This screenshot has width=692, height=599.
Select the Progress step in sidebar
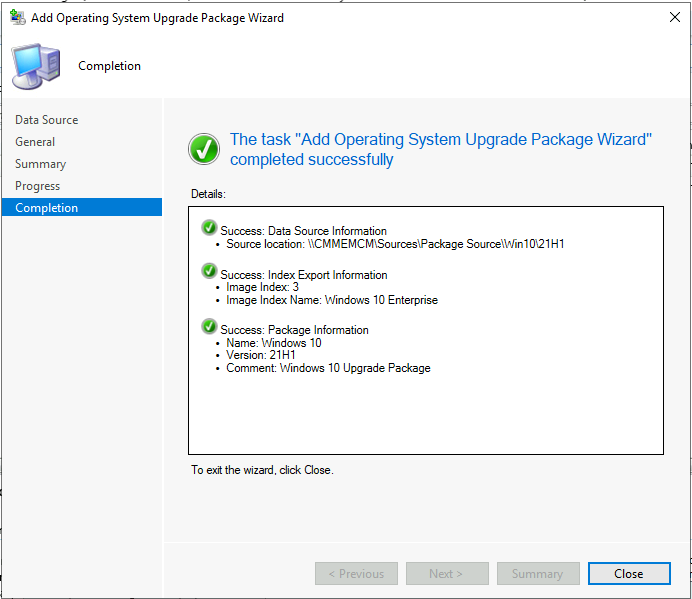[x=38, y=186]
